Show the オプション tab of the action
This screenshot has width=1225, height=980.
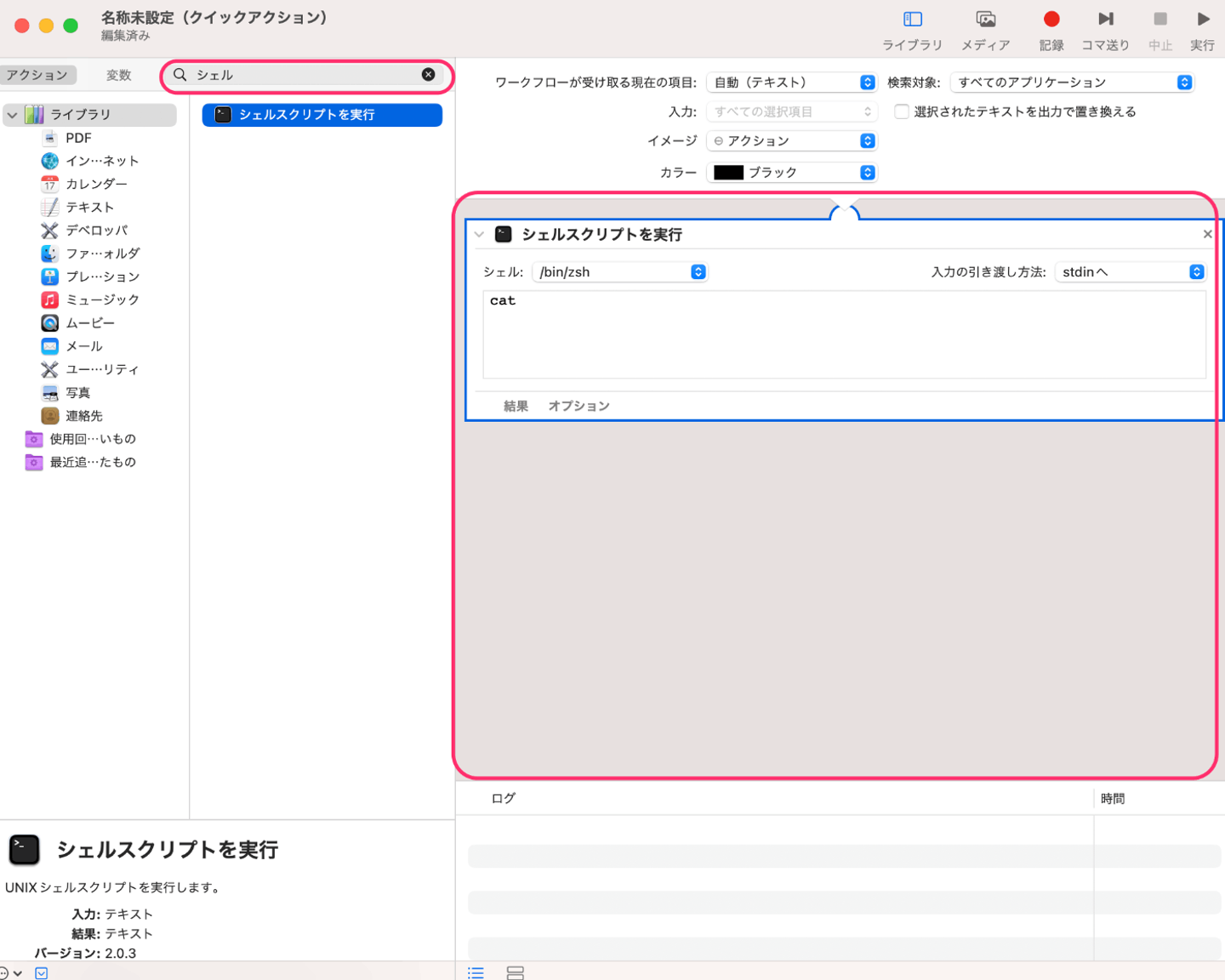(578, 406)
